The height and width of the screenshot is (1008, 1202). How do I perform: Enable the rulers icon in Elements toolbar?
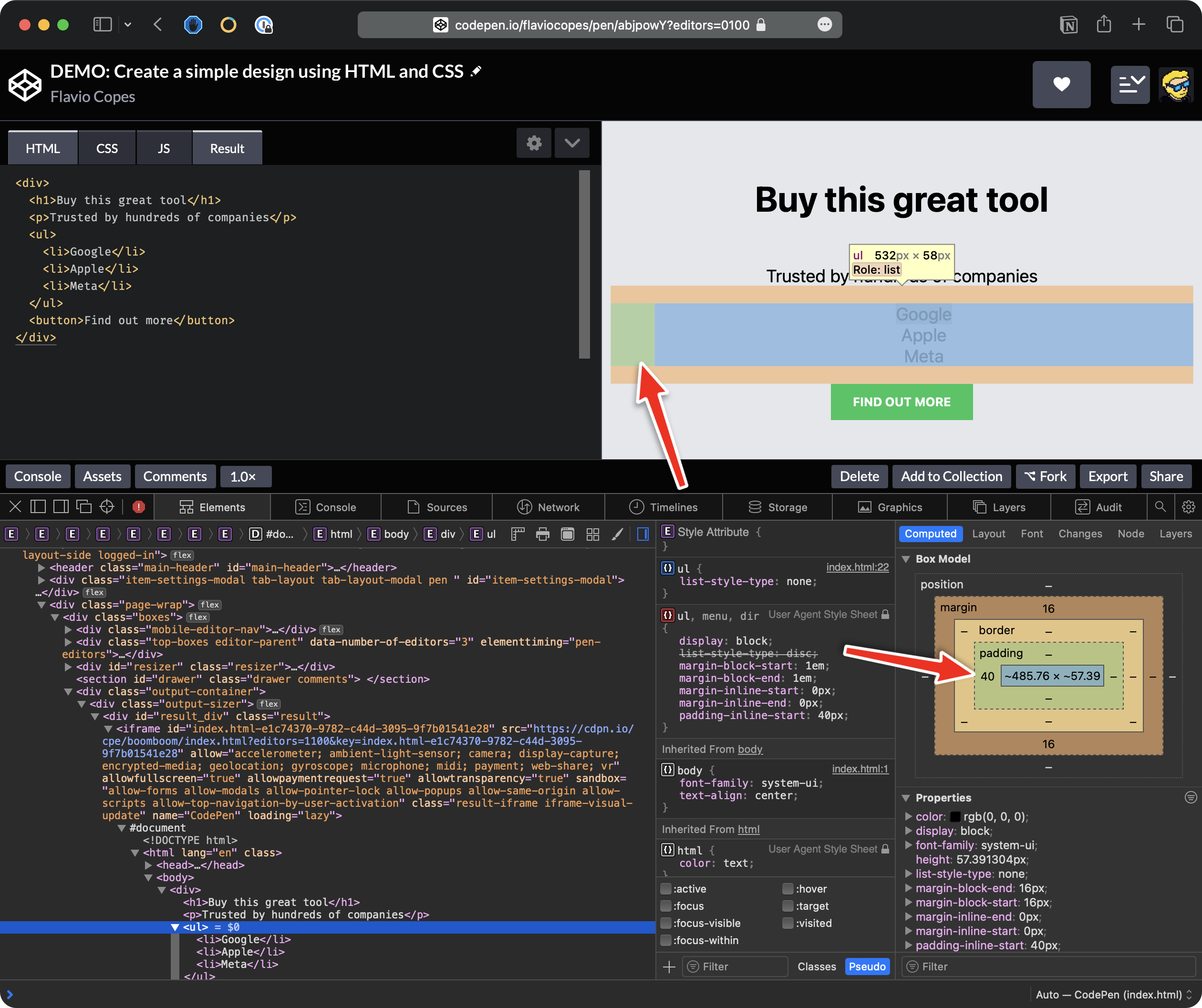click(518, 535)
